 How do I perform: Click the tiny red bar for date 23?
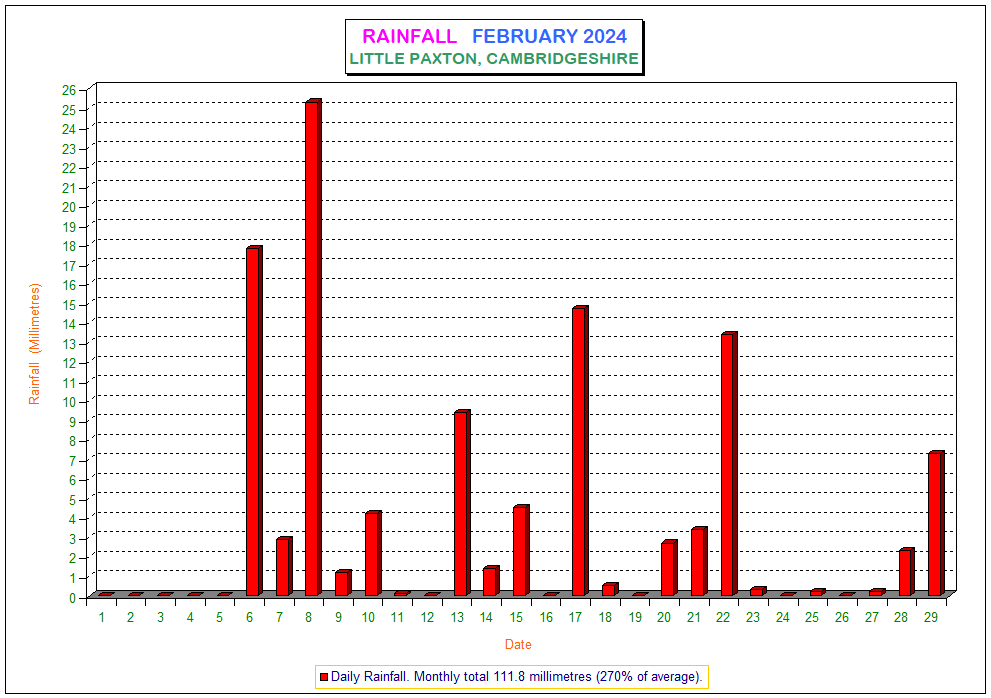point(758,591)
